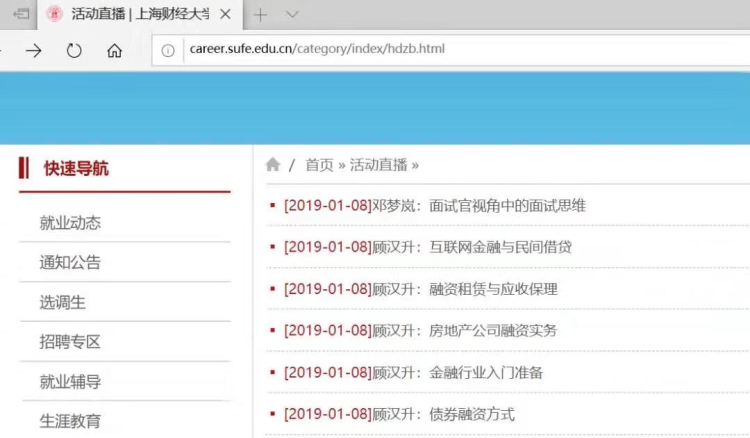The image size is (750, 438).
Task: Go to 招聘专区 section
Action: tap(70, 342)
